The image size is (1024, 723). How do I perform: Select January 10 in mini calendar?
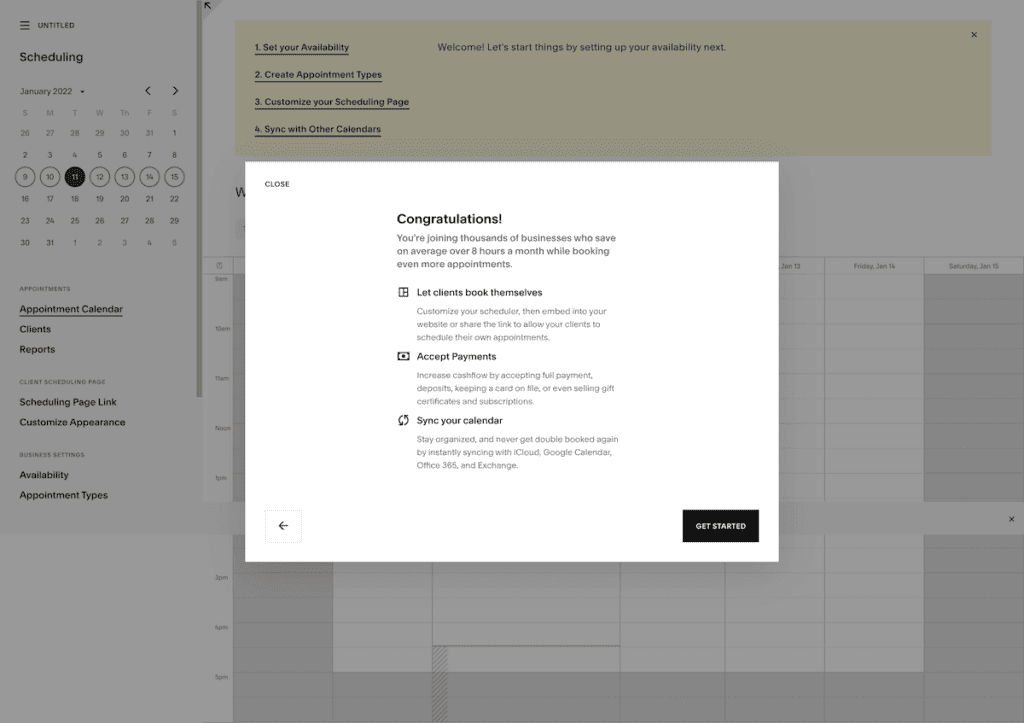coord(50,177)
